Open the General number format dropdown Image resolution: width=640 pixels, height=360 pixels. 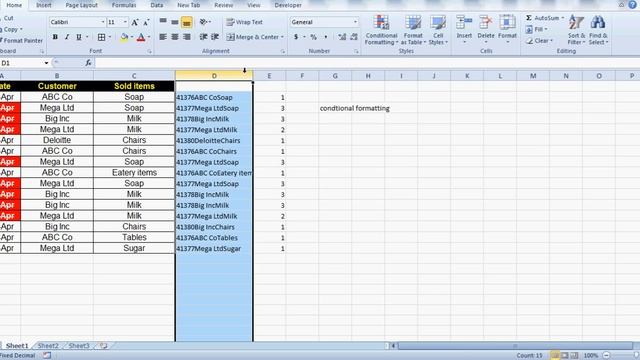[355, 22]
